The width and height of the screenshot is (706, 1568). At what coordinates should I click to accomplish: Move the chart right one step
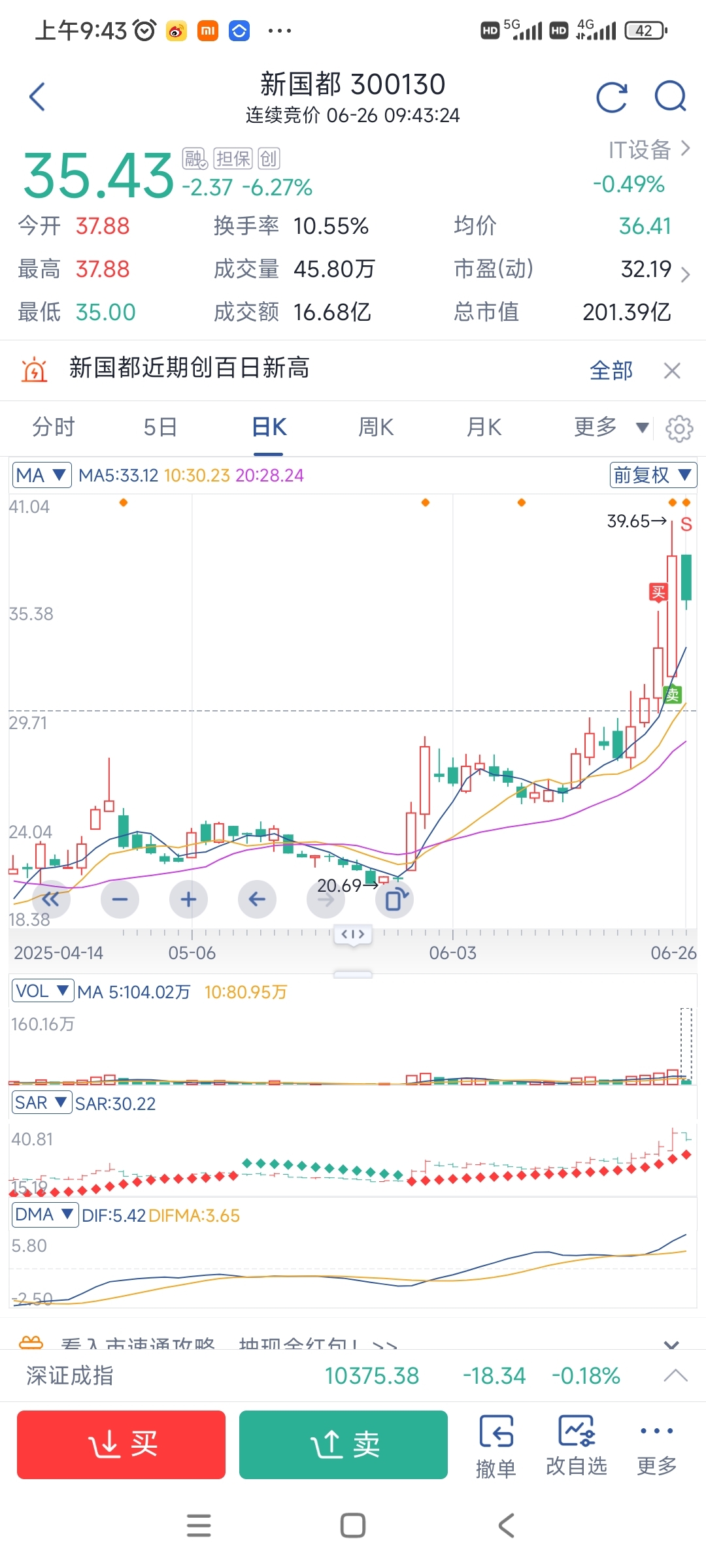coord(326,900)
